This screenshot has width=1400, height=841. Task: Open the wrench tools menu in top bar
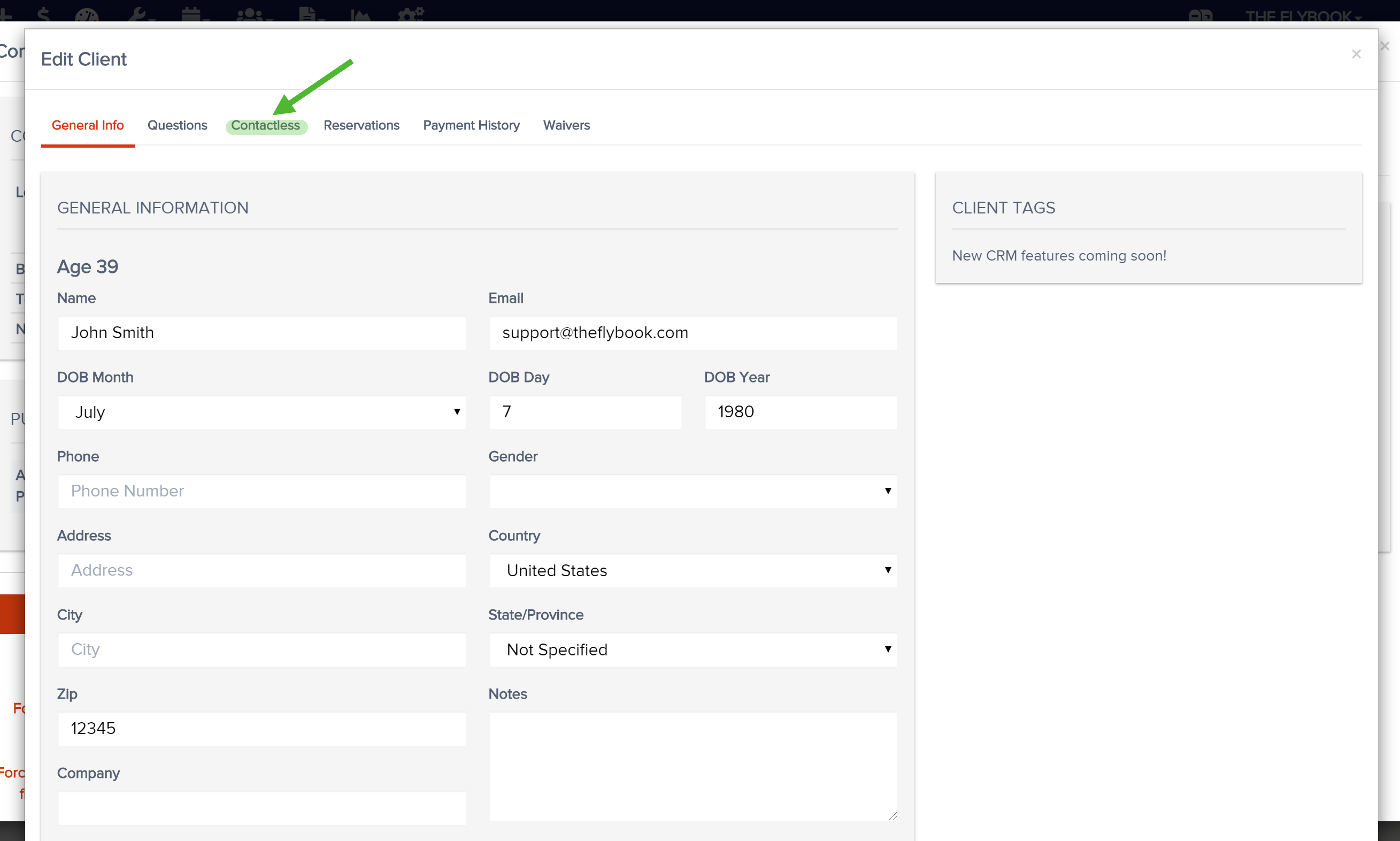(x=141, y=16)
